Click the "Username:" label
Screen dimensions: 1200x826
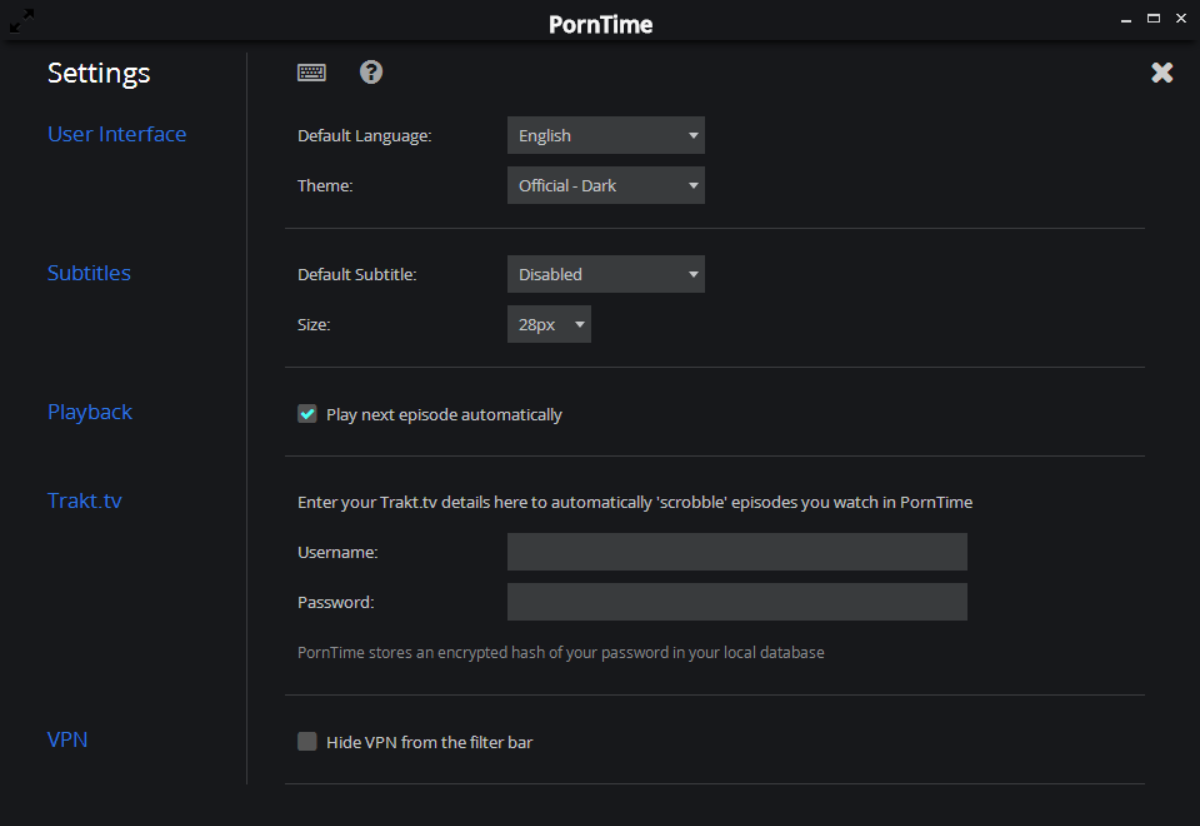(x=338, y=552)
